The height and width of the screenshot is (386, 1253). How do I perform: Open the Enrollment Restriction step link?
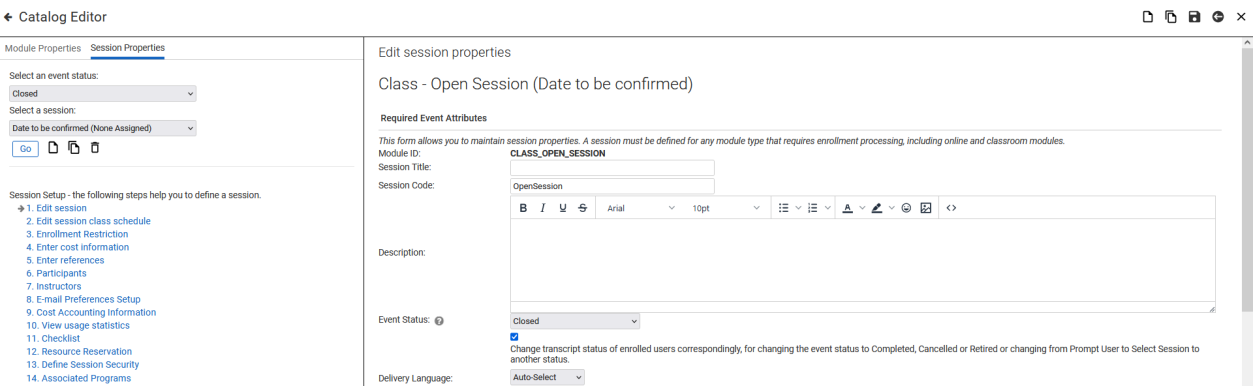77,234
